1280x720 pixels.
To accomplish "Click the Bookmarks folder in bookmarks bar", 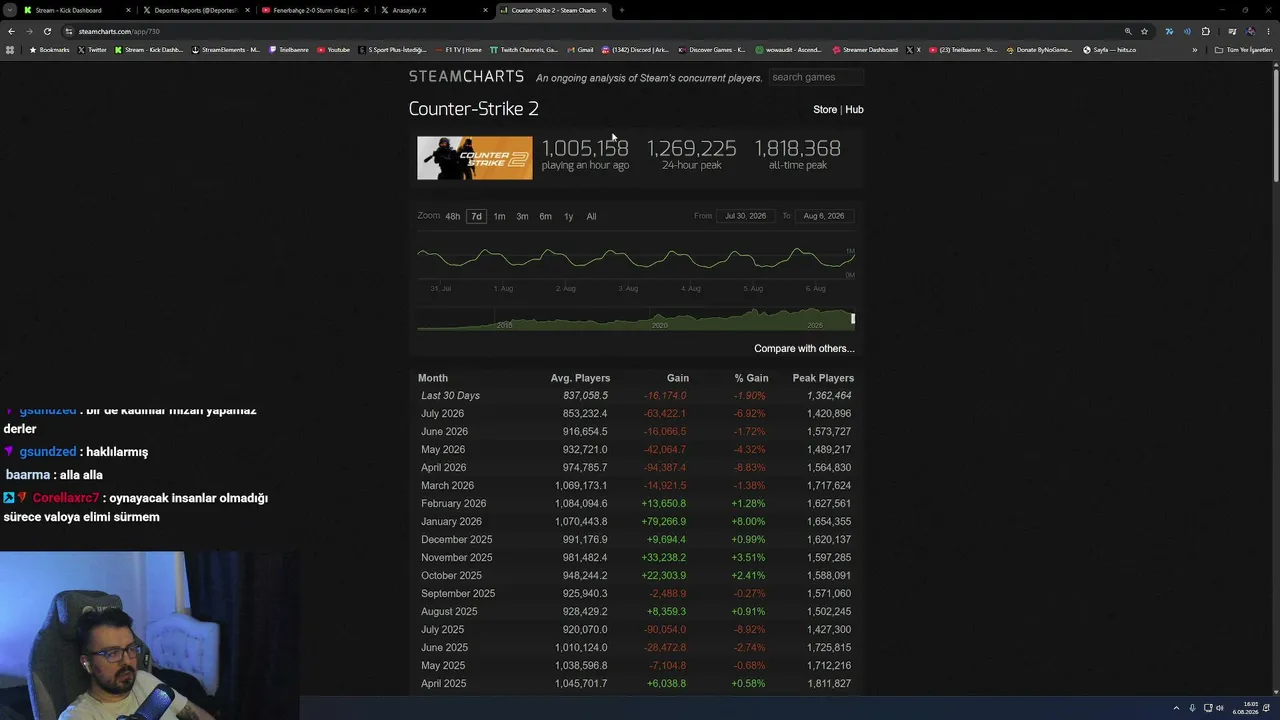I will pos(49,49).
